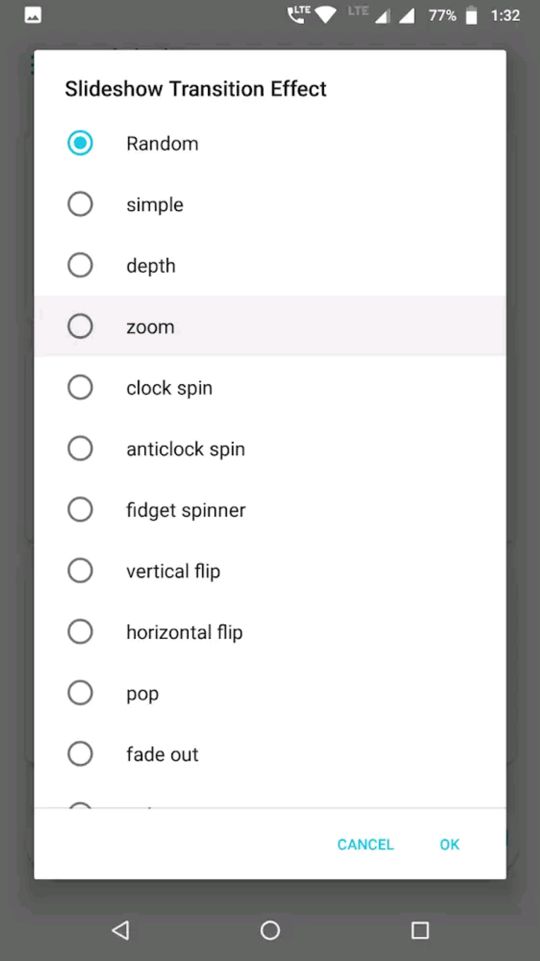
Task: Tap the Wi-Fi signal icon in status bar
Action: tap(325, 15)
